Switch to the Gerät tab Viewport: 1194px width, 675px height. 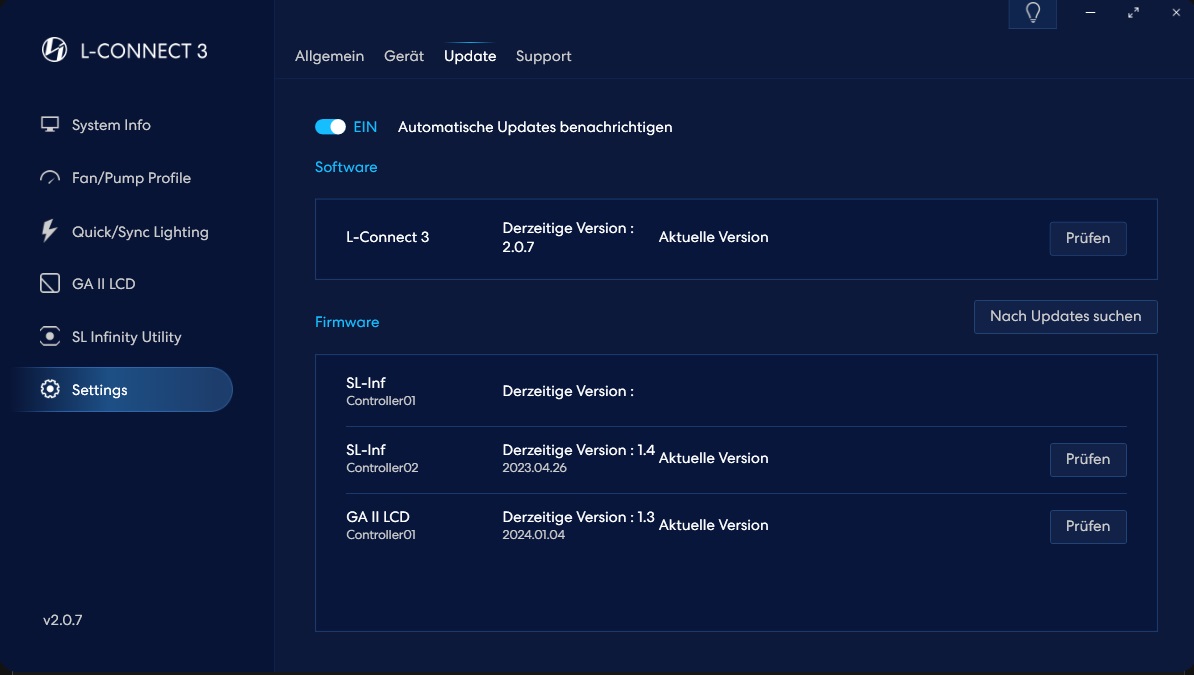pyautogui.click(x=404, y=56)
